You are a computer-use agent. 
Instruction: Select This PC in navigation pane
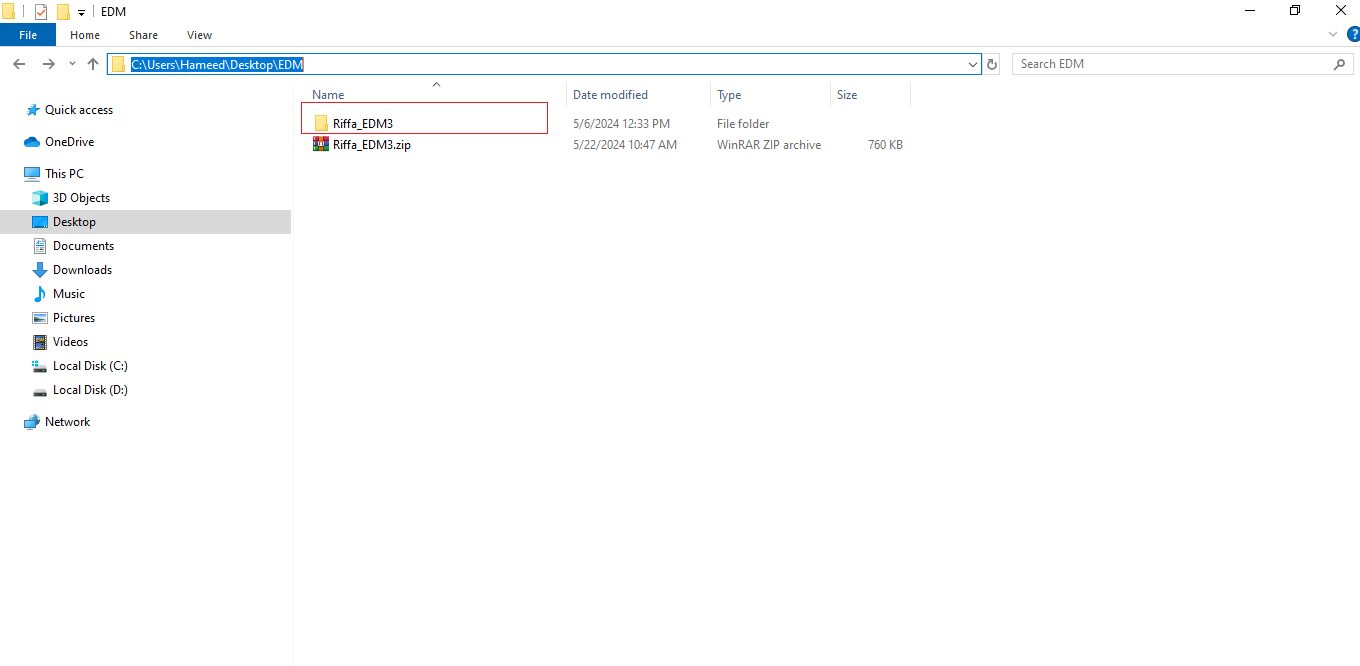click(64, 174)
